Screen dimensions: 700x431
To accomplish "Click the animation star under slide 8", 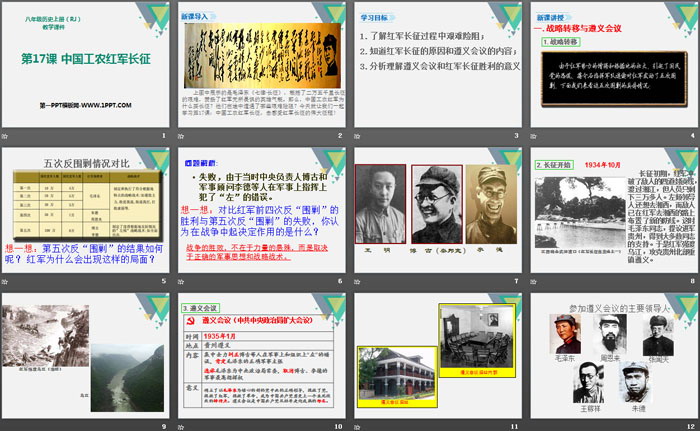I will (533, 282).
